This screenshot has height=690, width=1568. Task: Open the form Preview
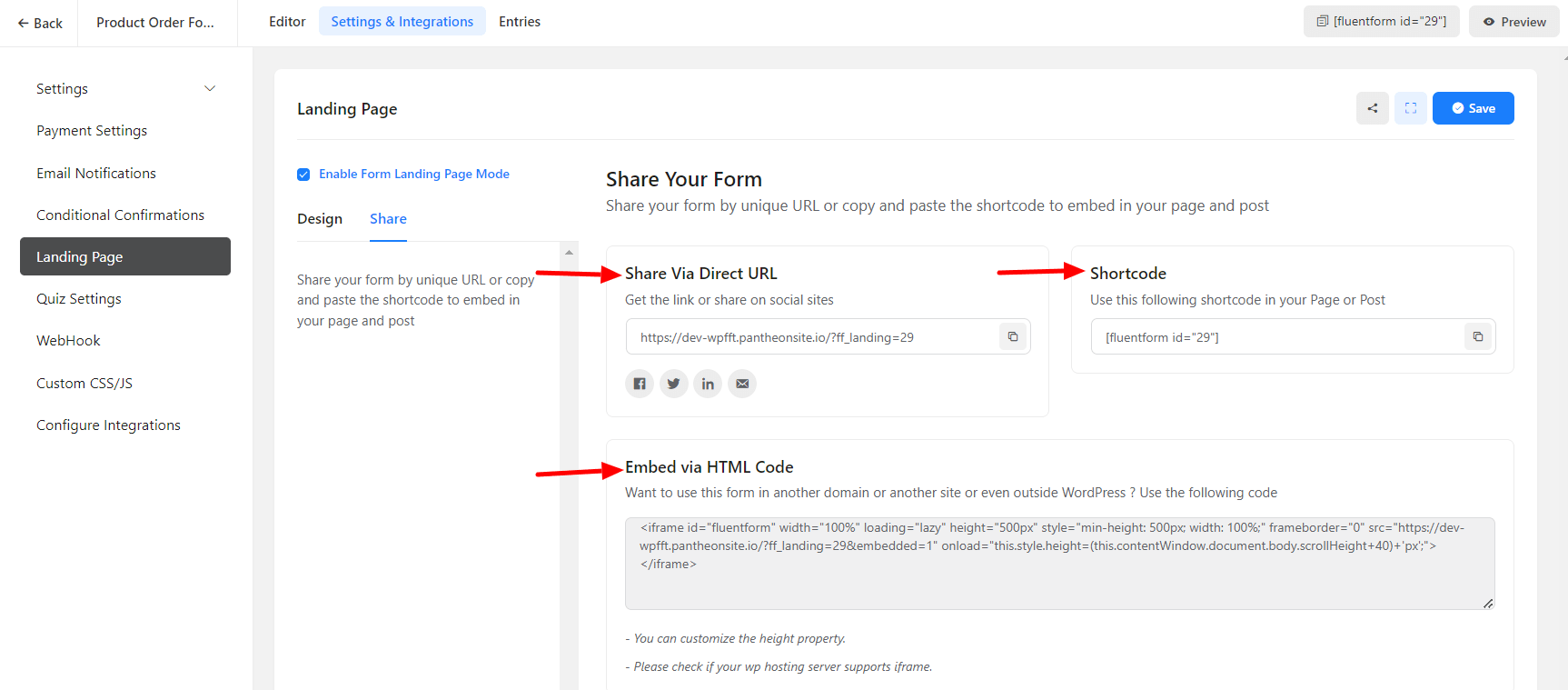[x=1513, y=22]
